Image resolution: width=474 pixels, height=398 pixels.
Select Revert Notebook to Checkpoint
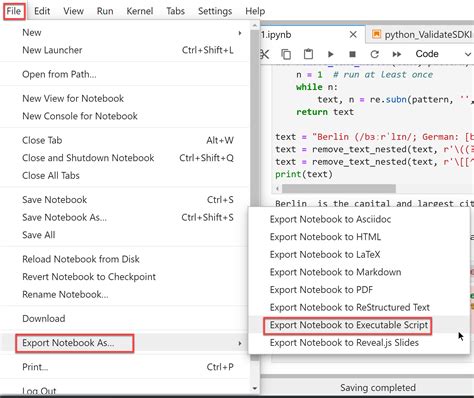pyautogui.click(x=125, y=277)
